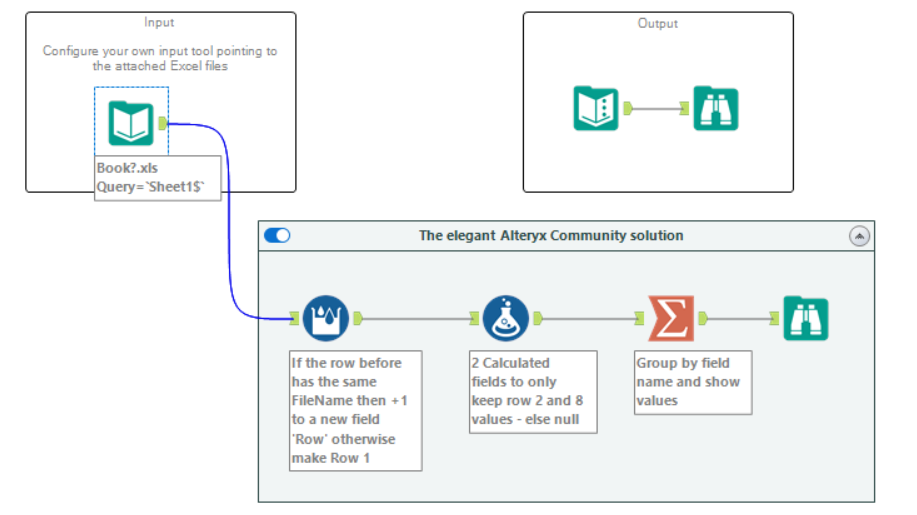
Task: Select the 'Book?.xls Query=`Sheet1$`' annotation
Action: click(x=158, y=178)
